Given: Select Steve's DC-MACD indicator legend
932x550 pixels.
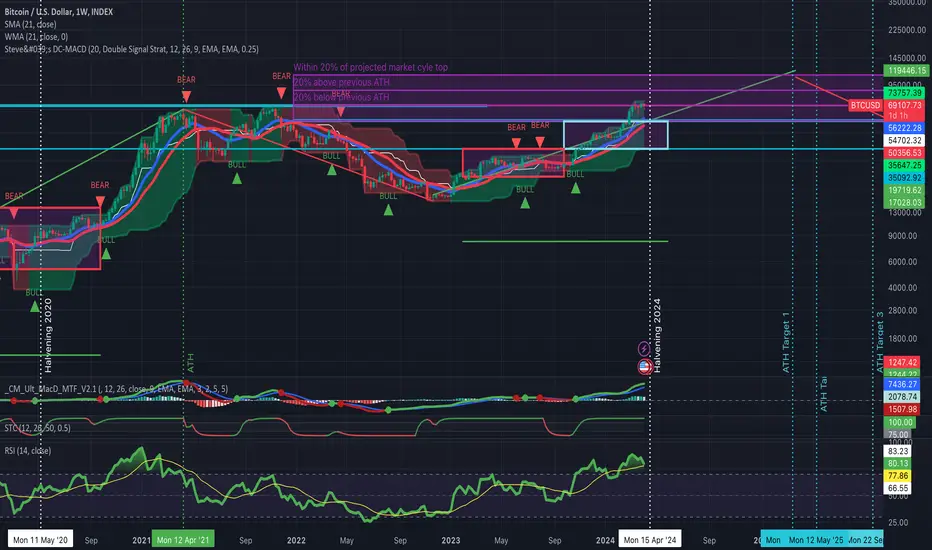Looking at the screenshot, I should [x=131, y=49].
